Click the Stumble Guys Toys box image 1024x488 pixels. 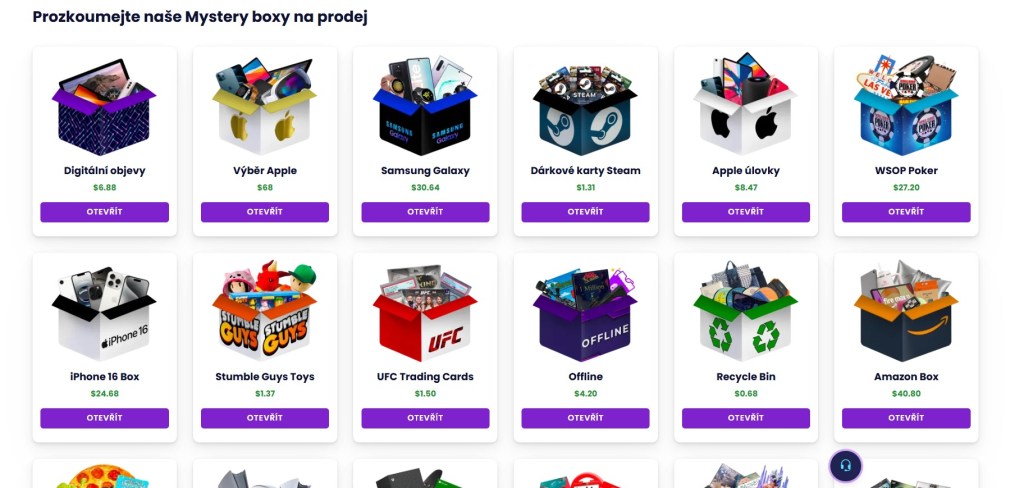264,312
